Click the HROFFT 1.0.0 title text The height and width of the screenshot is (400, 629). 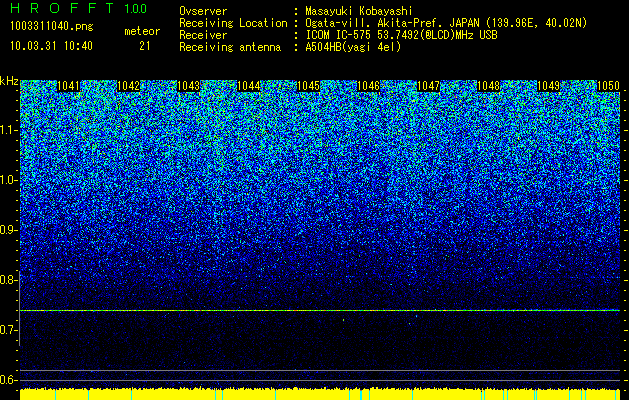tap(79, 8)
